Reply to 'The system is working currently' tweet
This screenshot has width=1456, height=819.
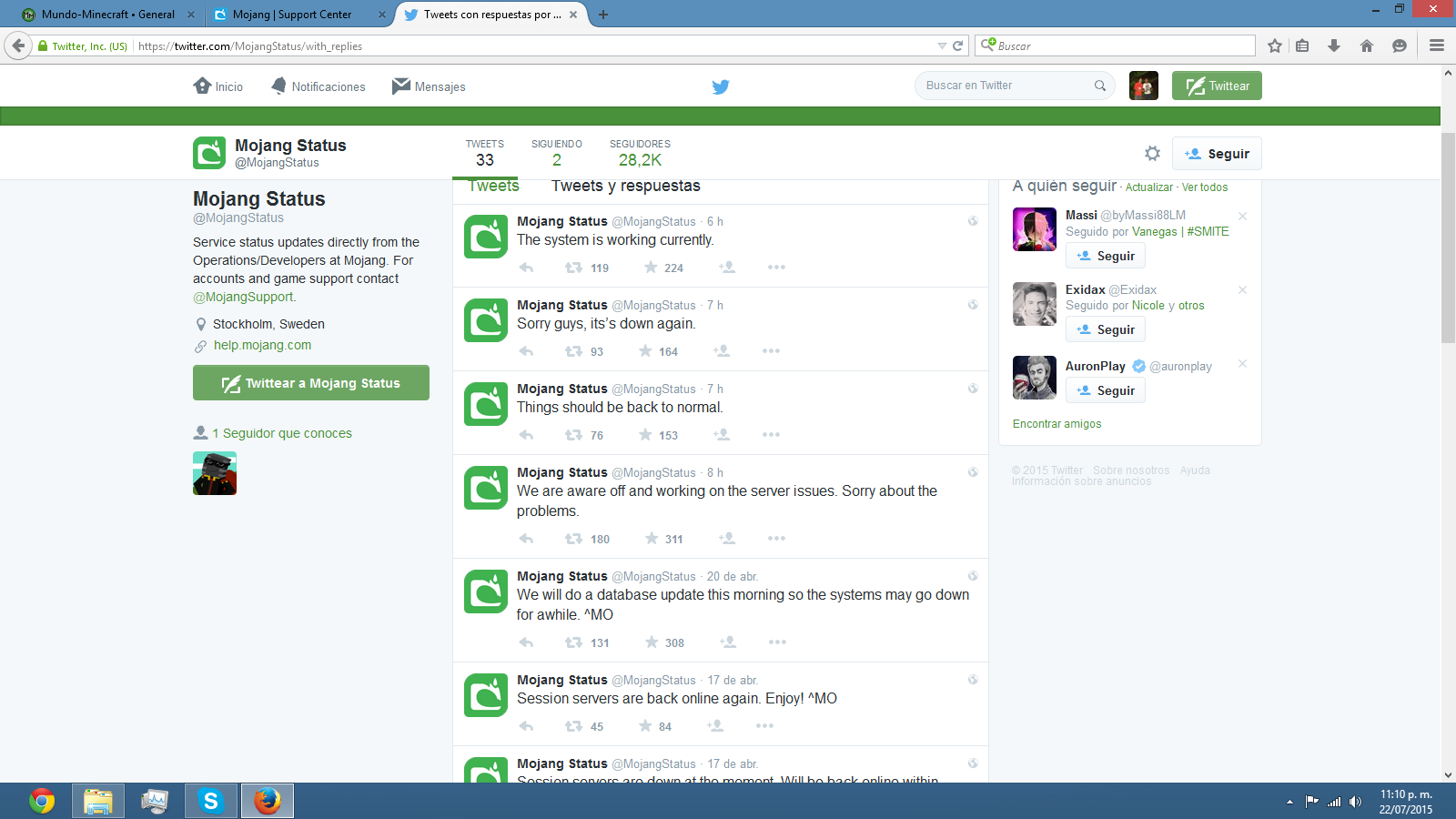pyautogui.click(x=526, y=268)
